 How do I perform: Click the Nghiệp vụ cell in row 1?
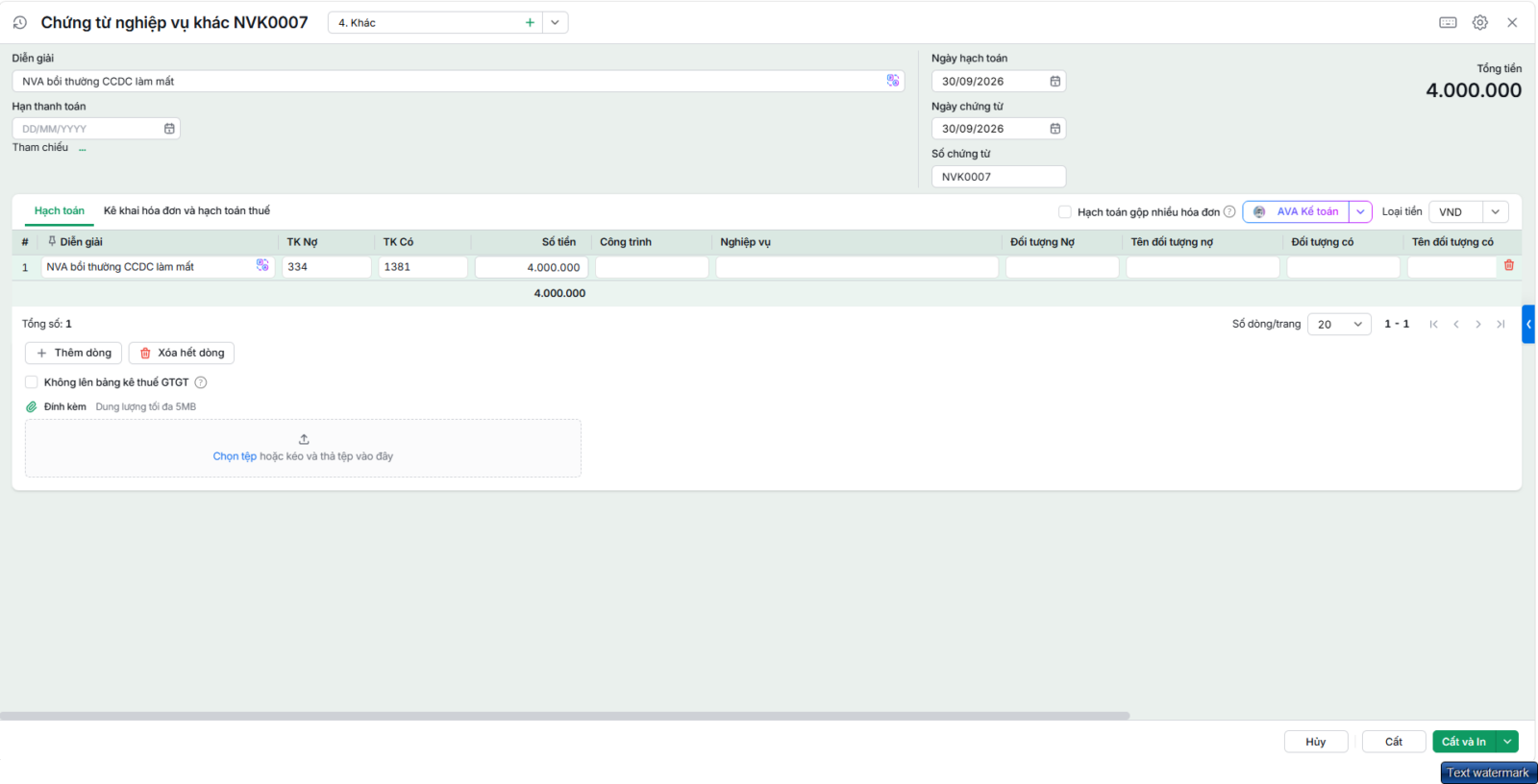(x=857, y=267)
